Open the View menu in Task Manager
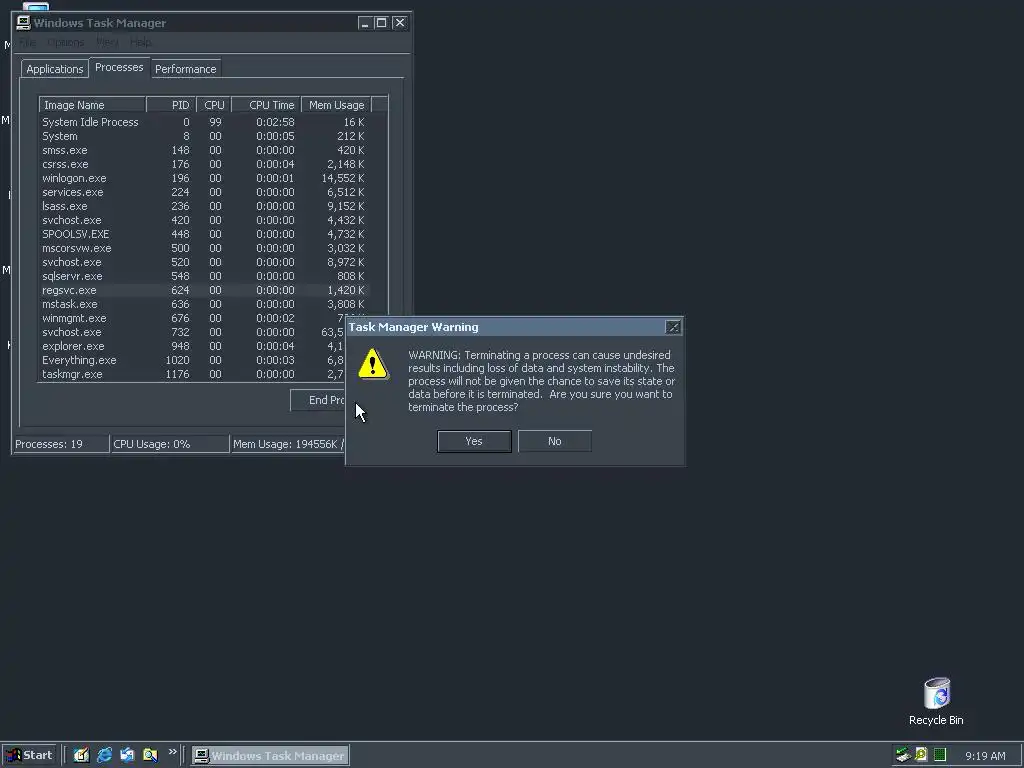1024x768 pixels. (106, 42)
